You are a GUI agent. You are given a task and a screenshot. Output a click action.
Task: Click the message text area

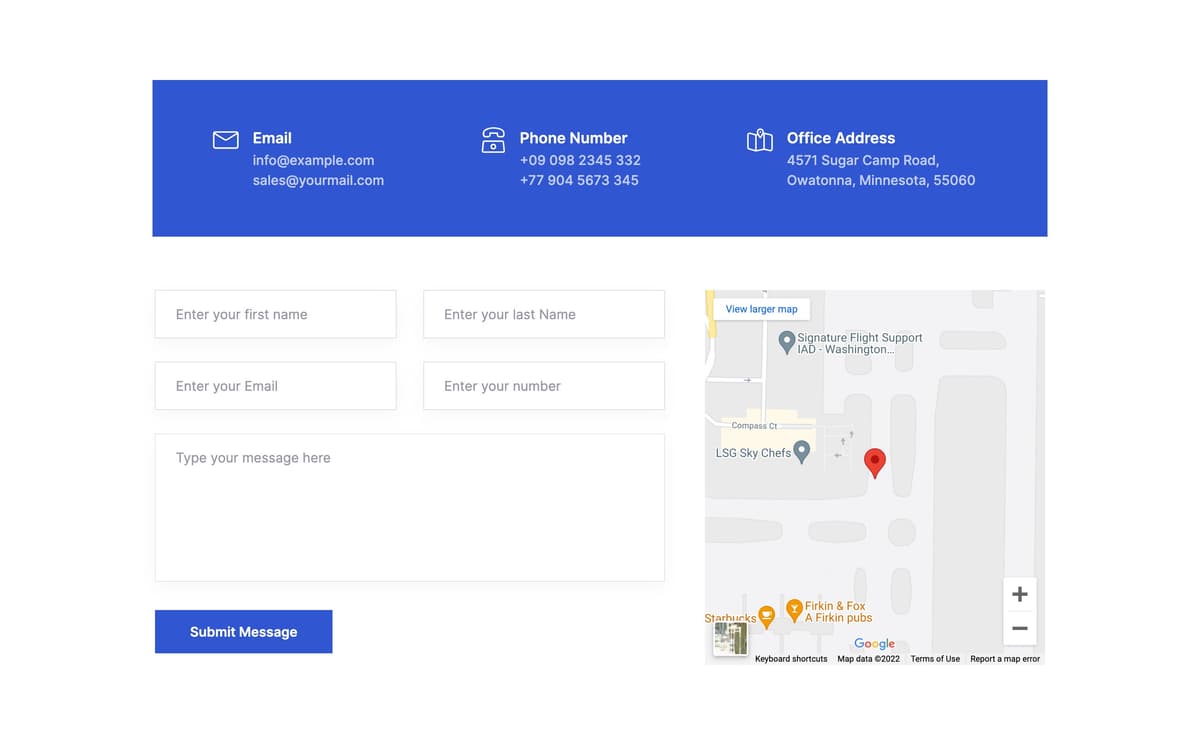pyautogui.click(x=409, y=507)
